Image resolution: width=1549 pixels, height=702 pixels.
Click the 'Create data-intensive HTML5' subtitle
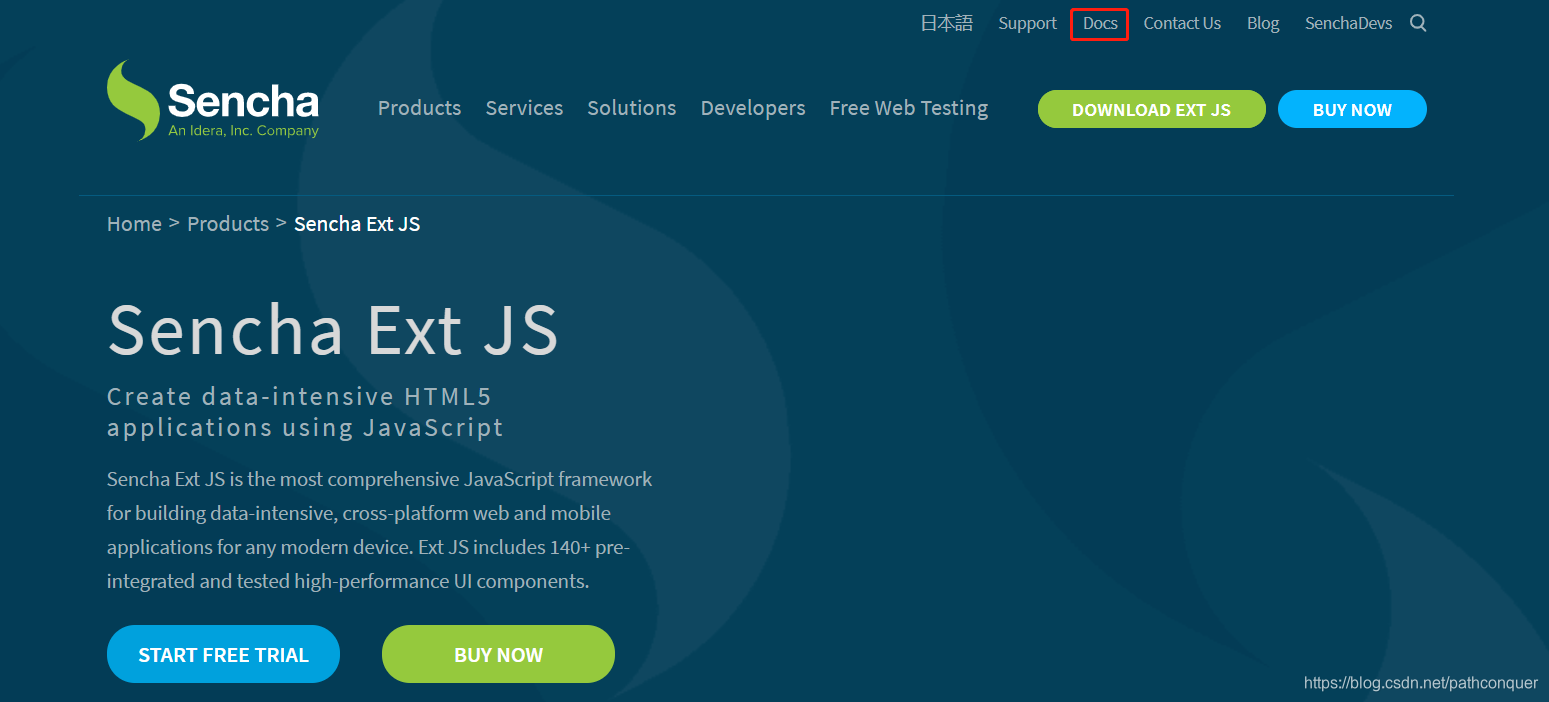pyautogui.click(x=305, y=412)
